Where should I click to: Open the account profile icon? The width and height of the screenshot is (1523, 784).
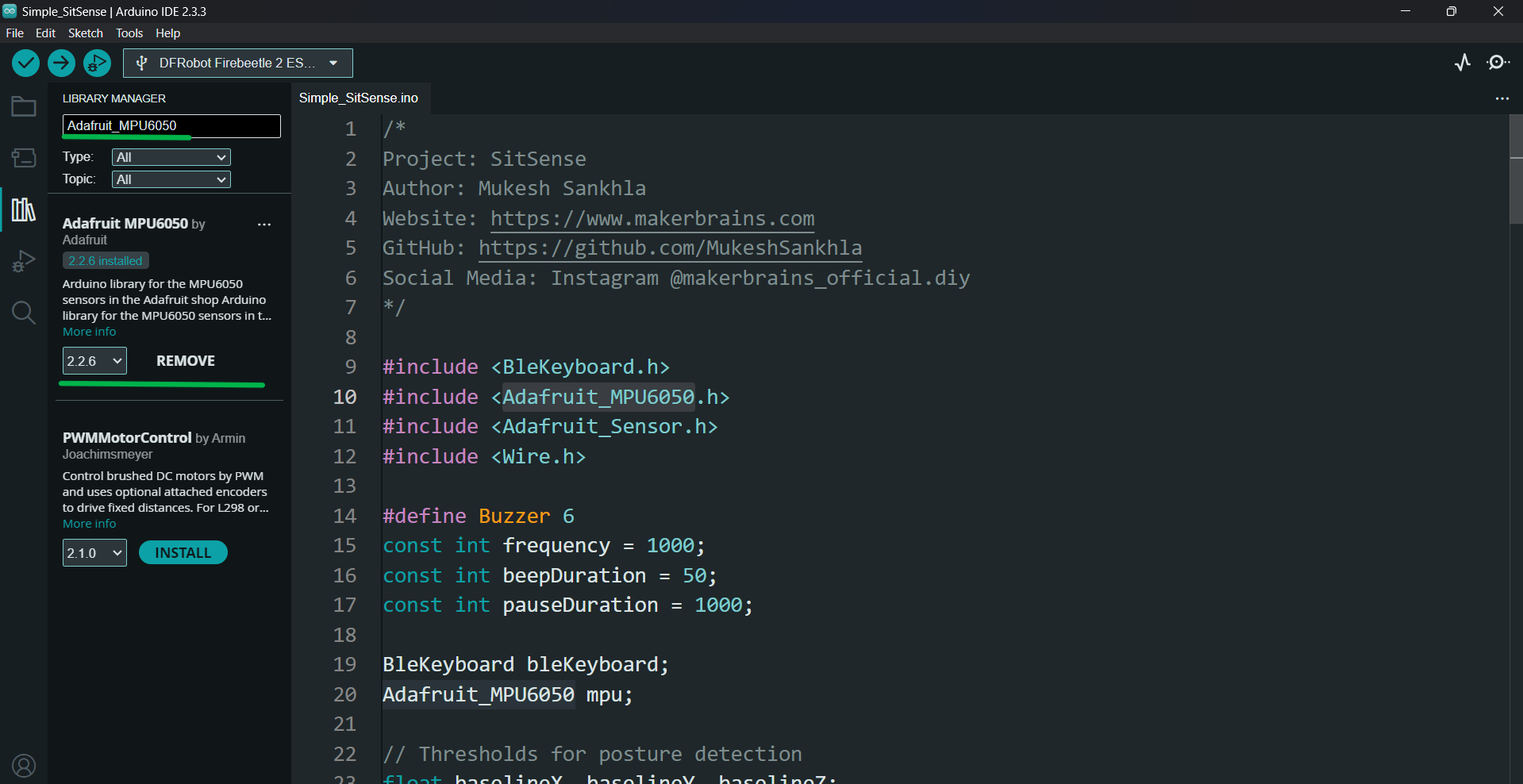pyautogui.click(x=24, y=766)
